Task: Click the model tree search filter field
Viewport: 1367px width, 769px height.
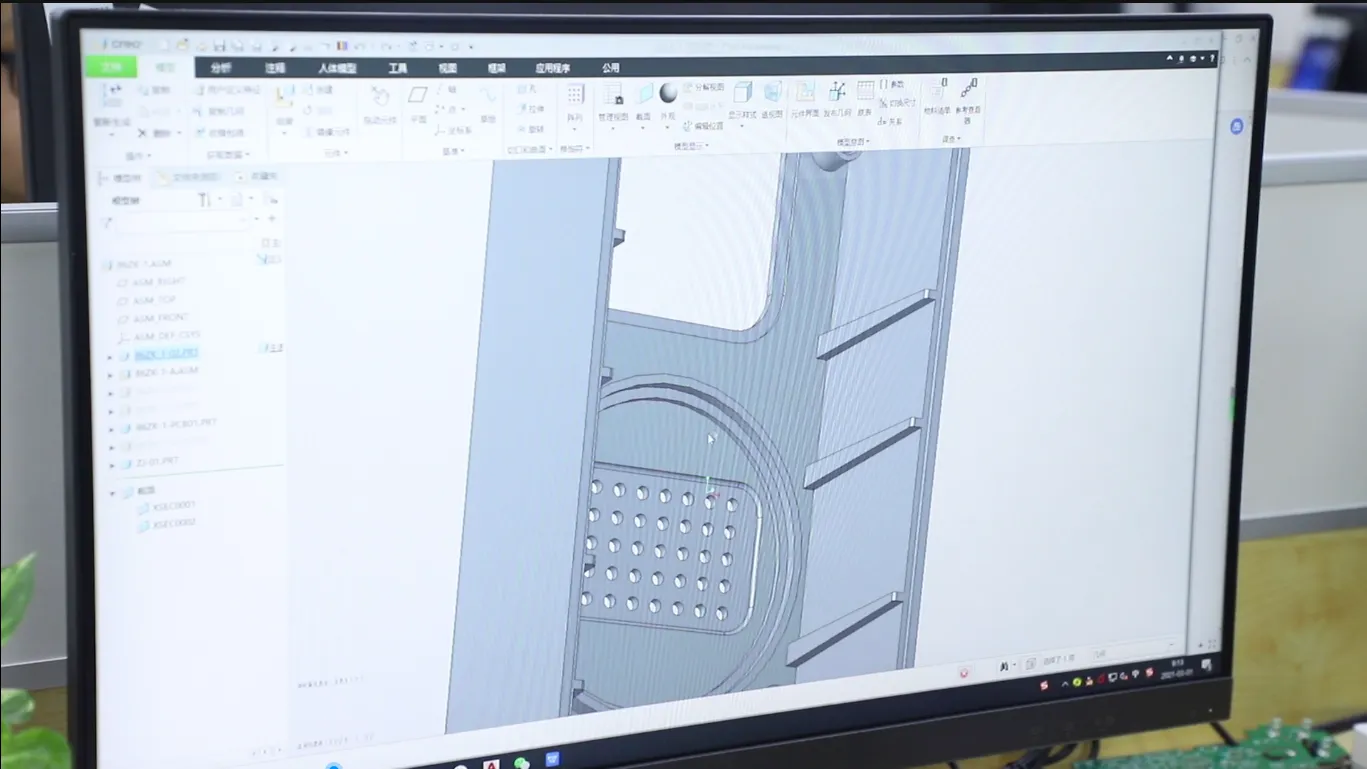Action: [180, 221]
